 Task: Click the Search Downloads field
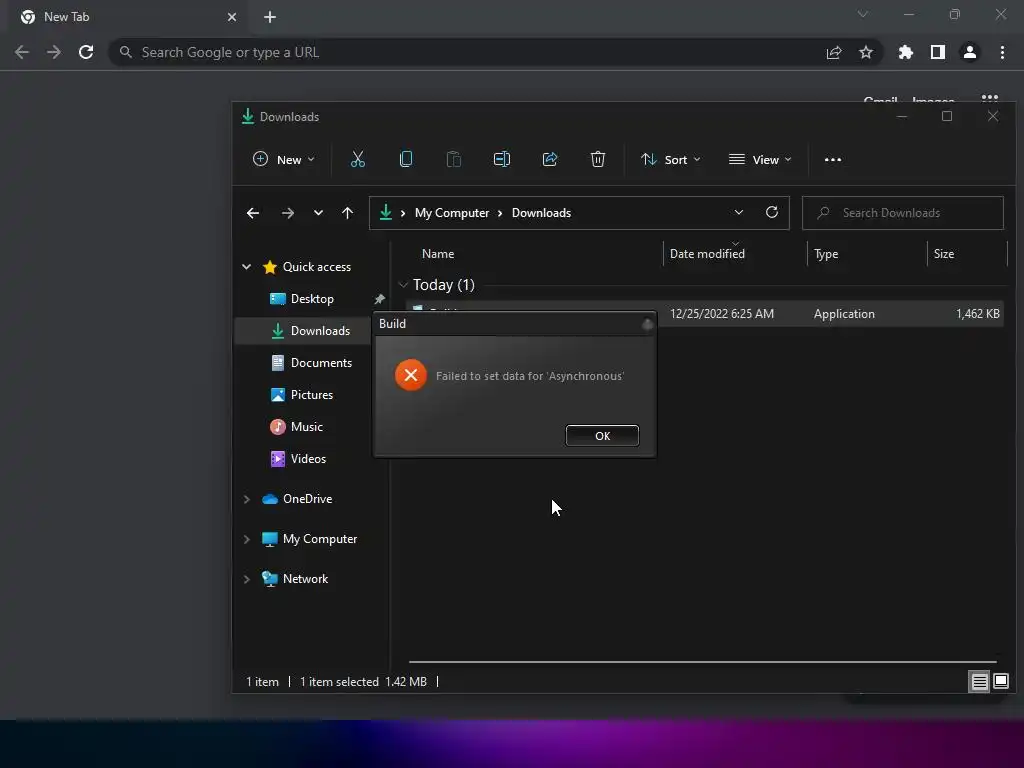click(903, 213)
